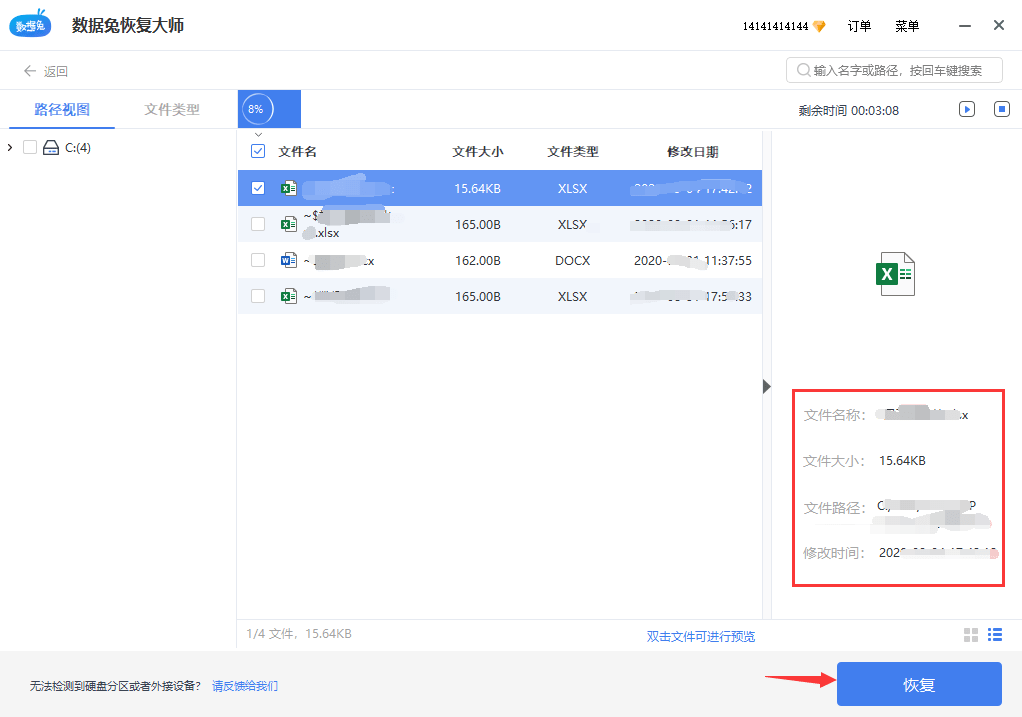Click the 恢复 recover button
This screenshot has height=717, width=1022.
pos(919,684)
